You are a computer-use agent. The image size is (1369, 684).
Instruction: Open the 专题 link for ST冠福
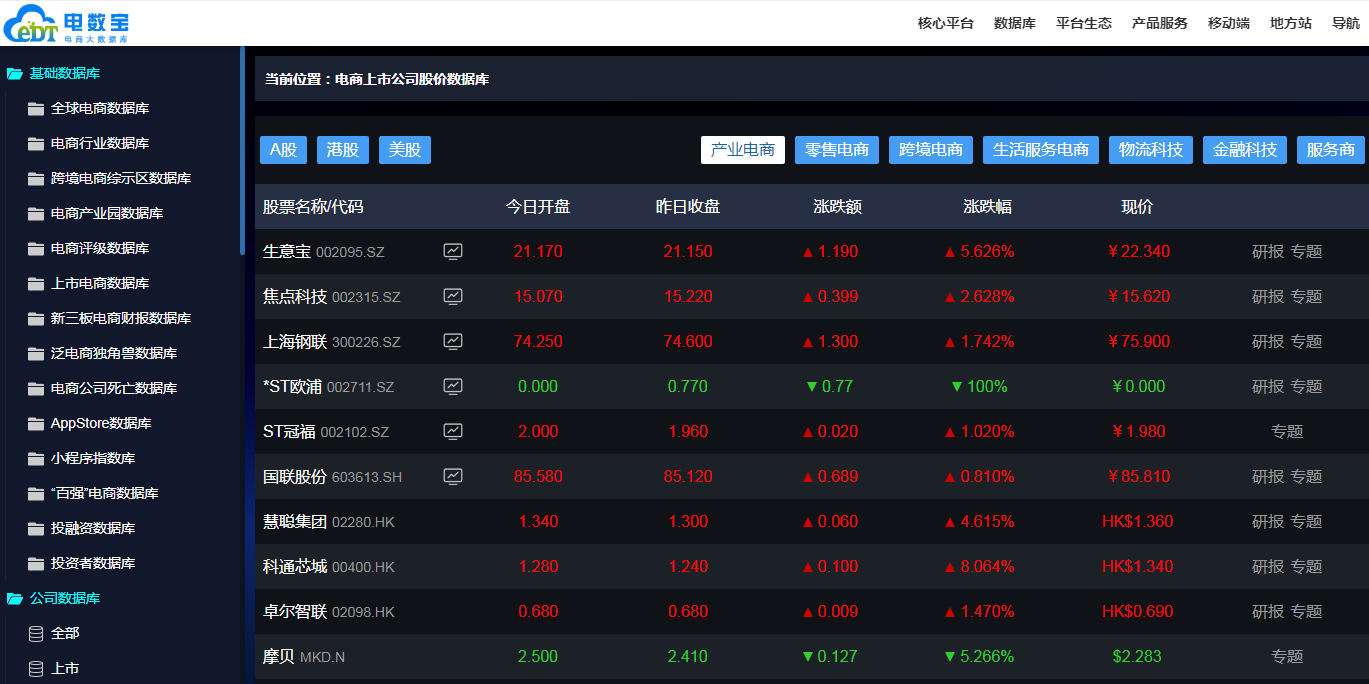[1287, 431]
